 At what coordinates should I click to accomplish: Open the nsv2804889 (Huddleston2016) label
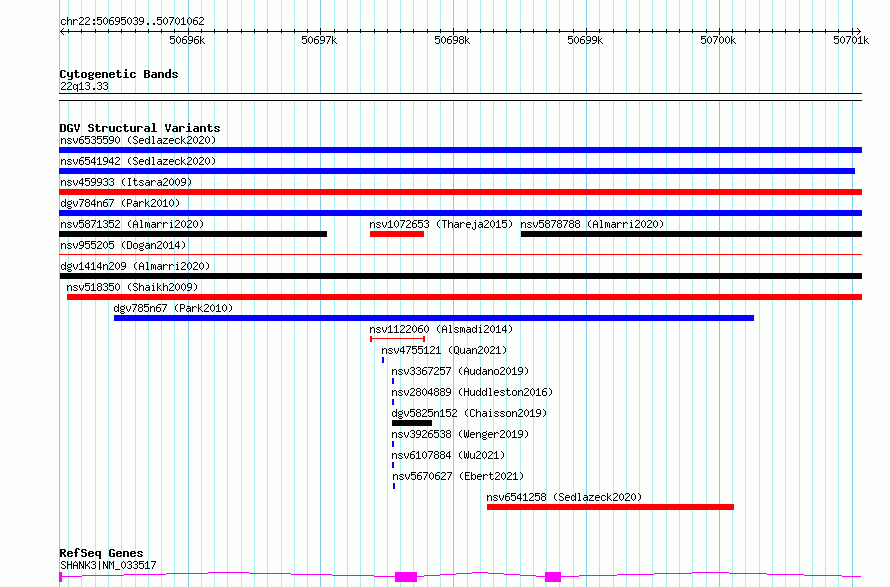[472, 392]
